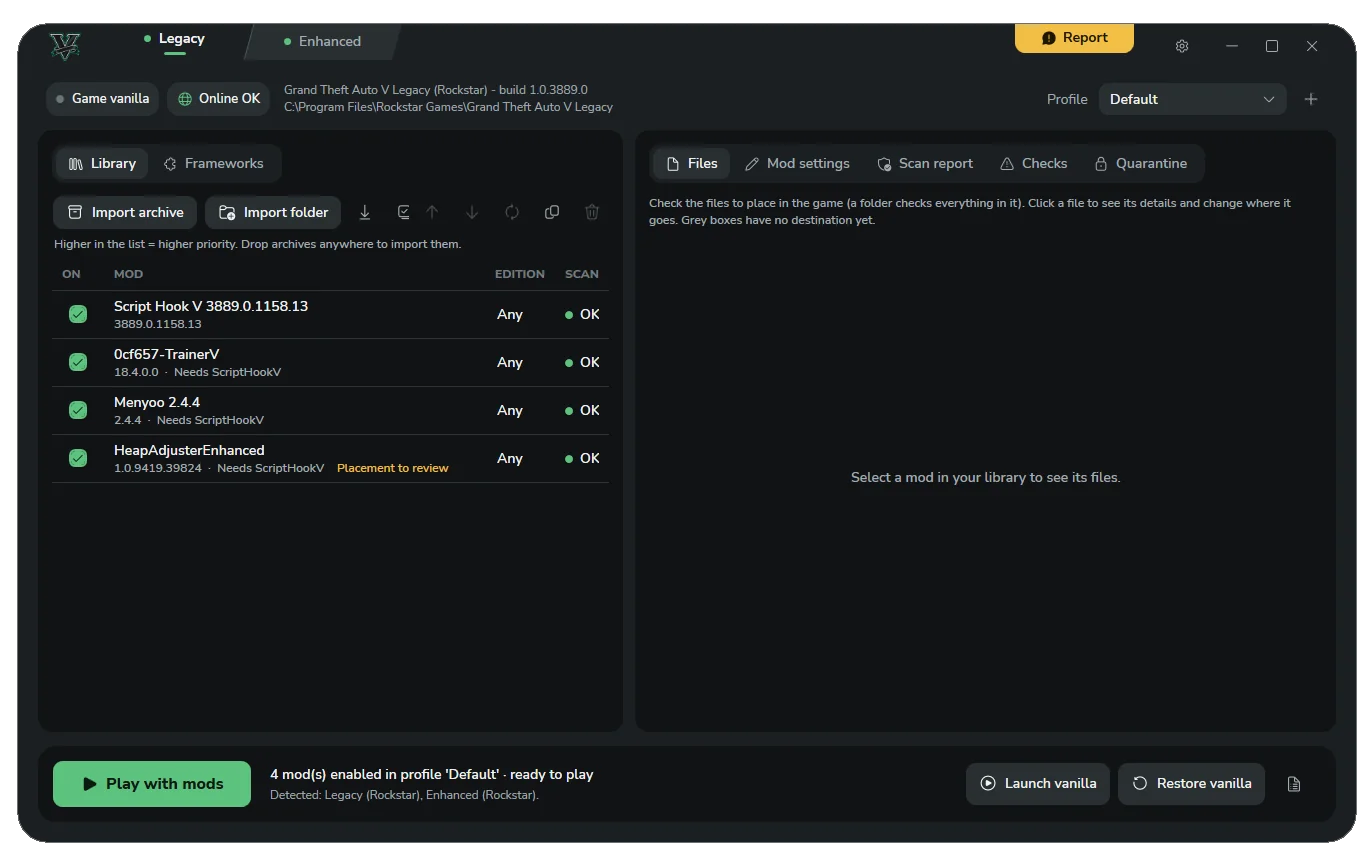Open the Quarantine tab
1358x858 pixels.
[x=1141, y=163]
